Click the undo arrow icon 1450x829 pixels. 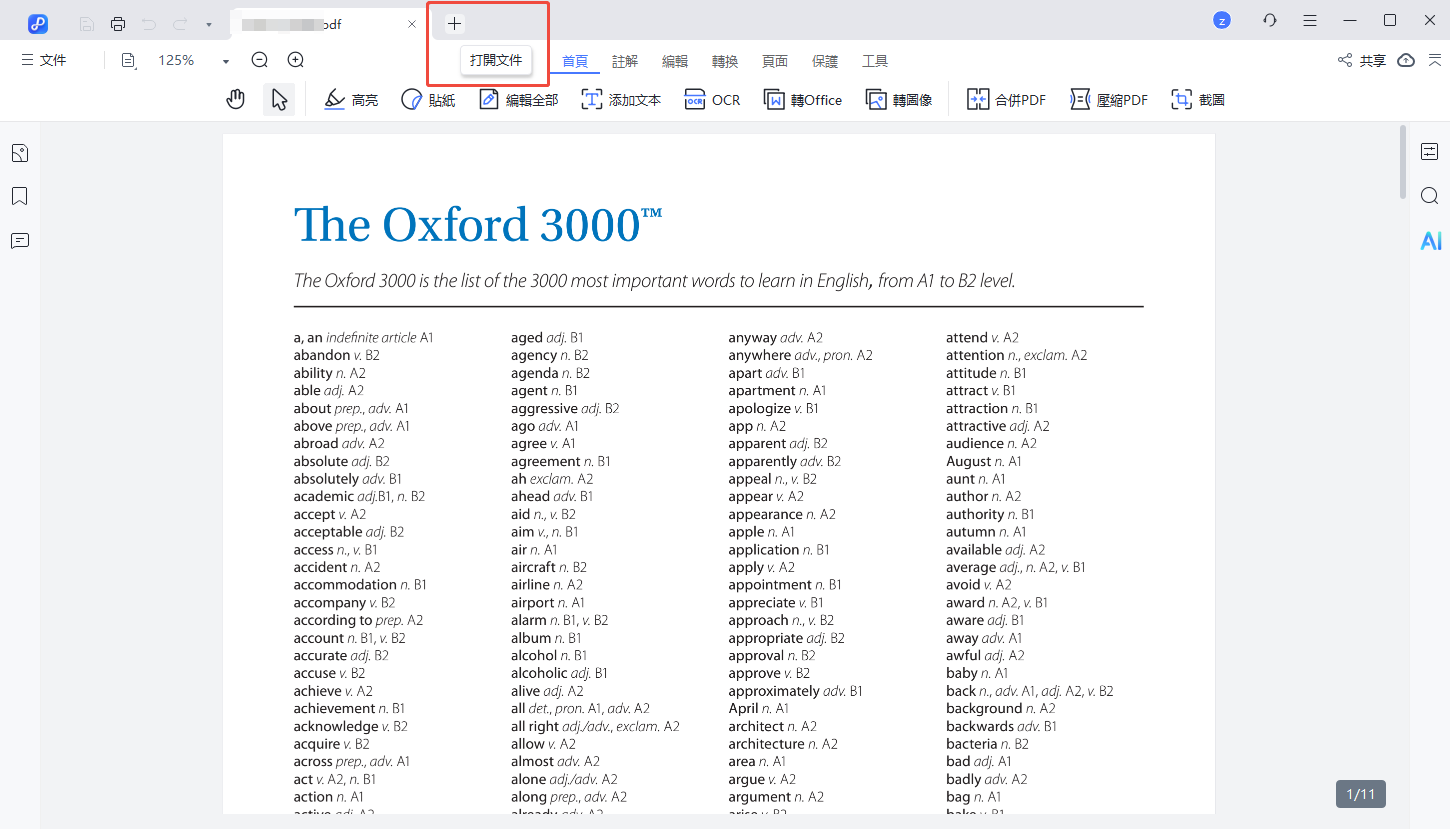click(149, 23)
